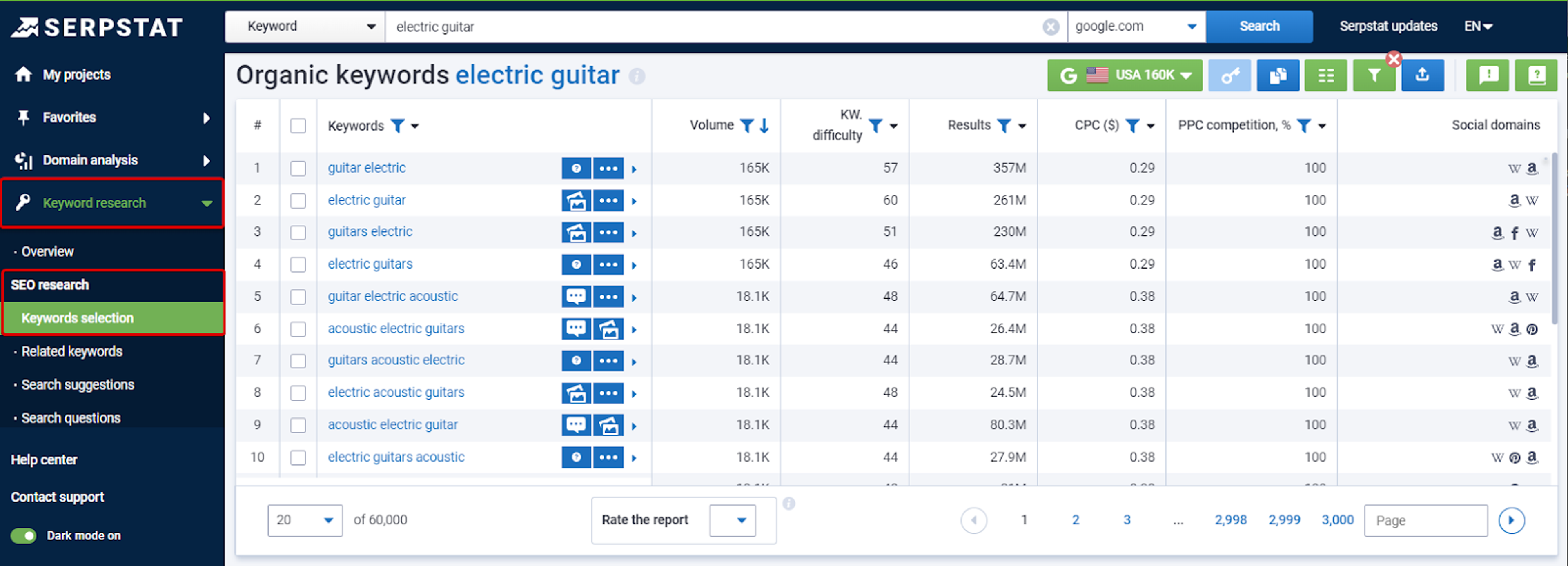Go to page 3,000 link
Image resolution: width=1568 pixels, height=566 pixels.
(x=1337, y=520)
